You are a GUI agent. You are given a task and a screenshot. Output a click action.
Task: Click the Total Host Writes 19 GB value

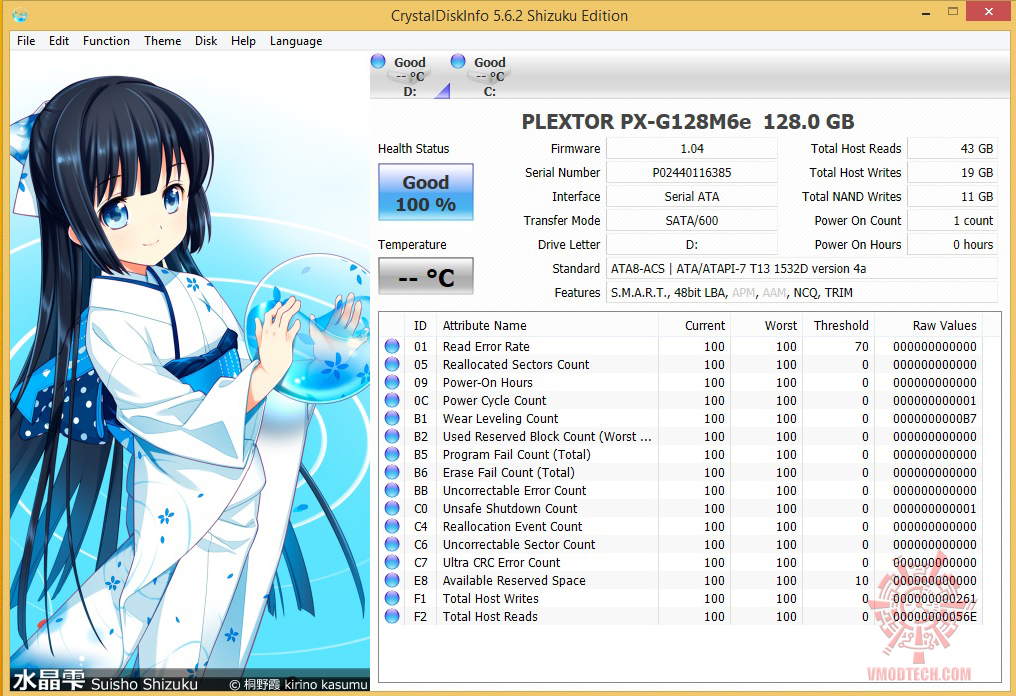pyautogui.click(x=952, y=172)
